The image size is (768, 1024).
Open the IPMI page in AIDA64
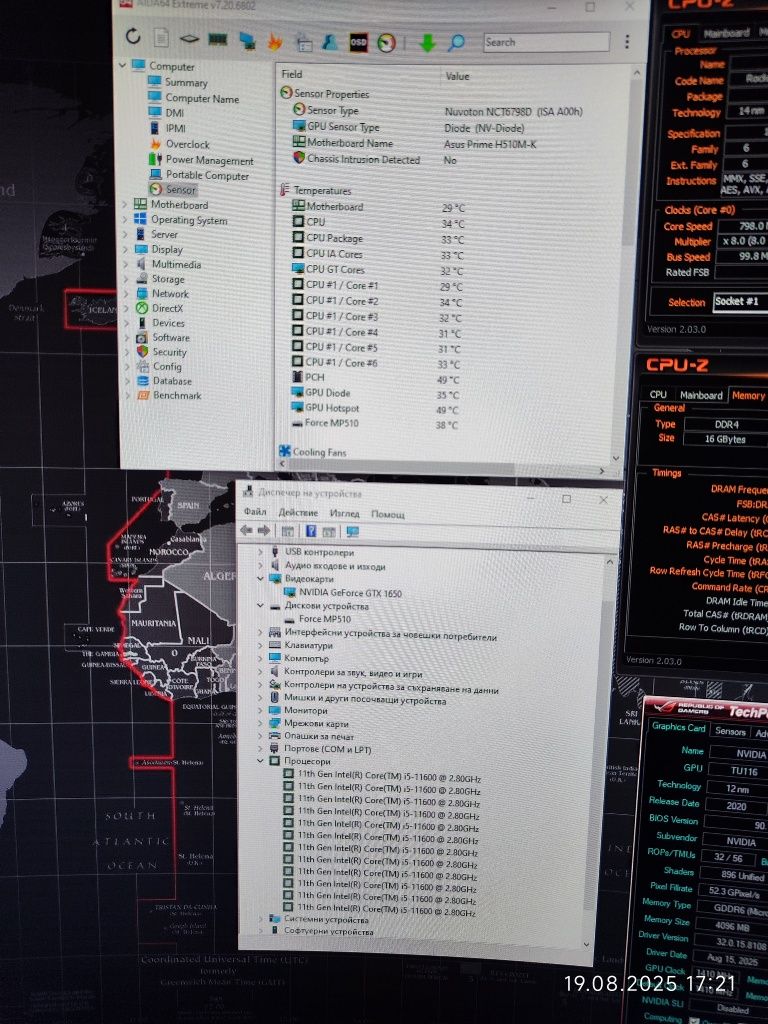[x=175, y=129]
